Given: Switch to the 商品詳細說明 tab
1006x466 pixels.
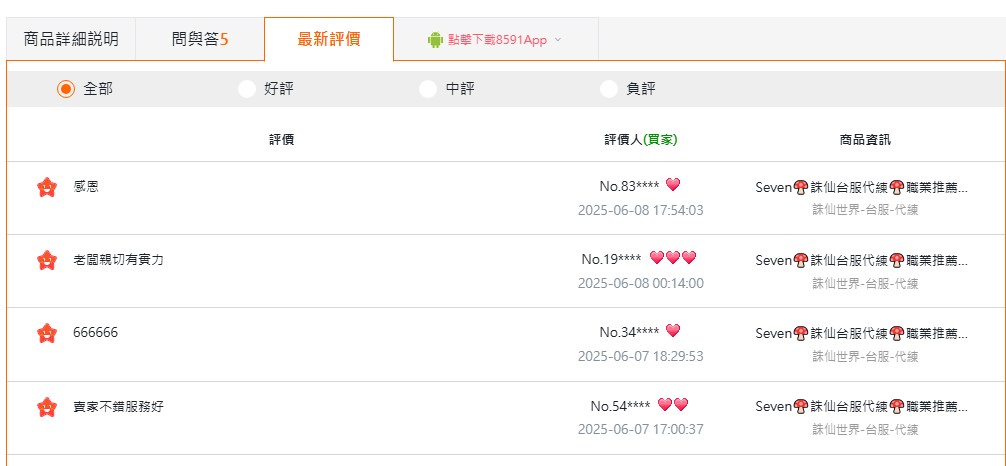Looking at the screenshot, I should (x=71, y=39).
